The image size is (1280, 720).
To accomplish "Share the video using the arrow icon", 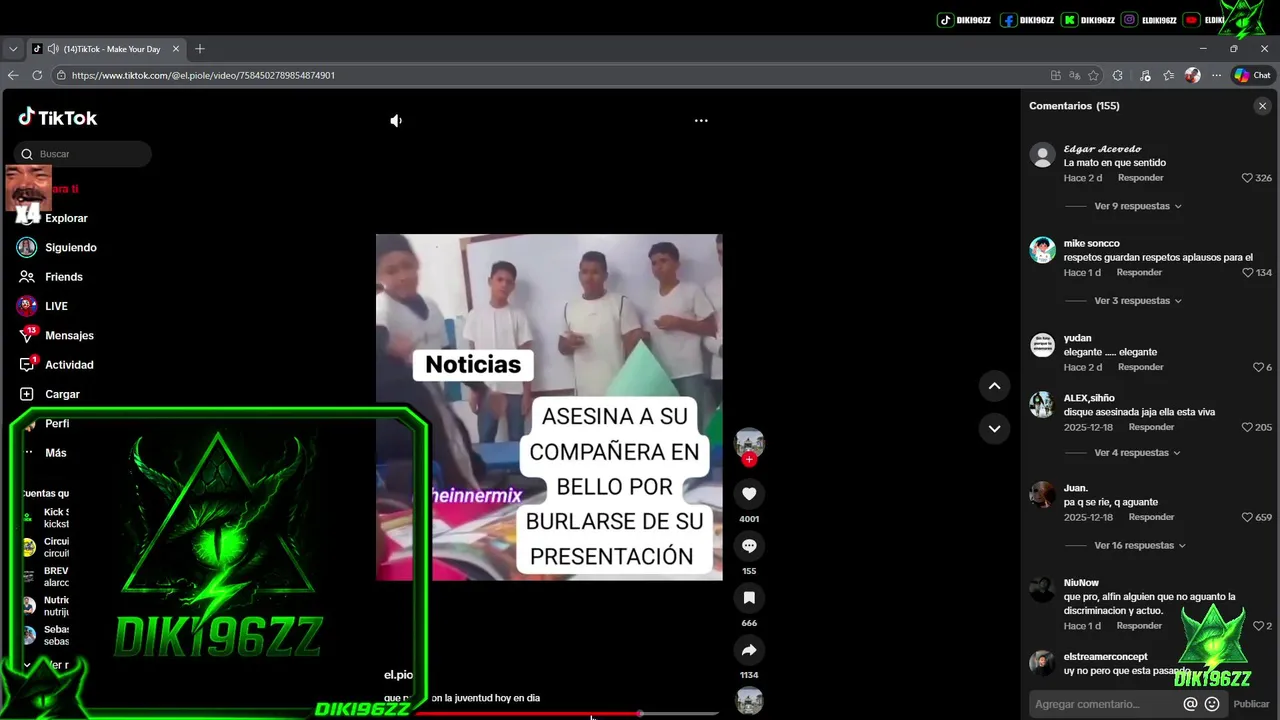I will pos(749,650).
